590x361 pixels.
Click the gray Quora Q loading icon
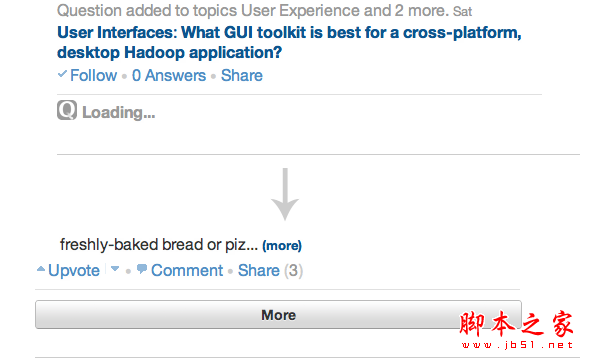(67, 110)
